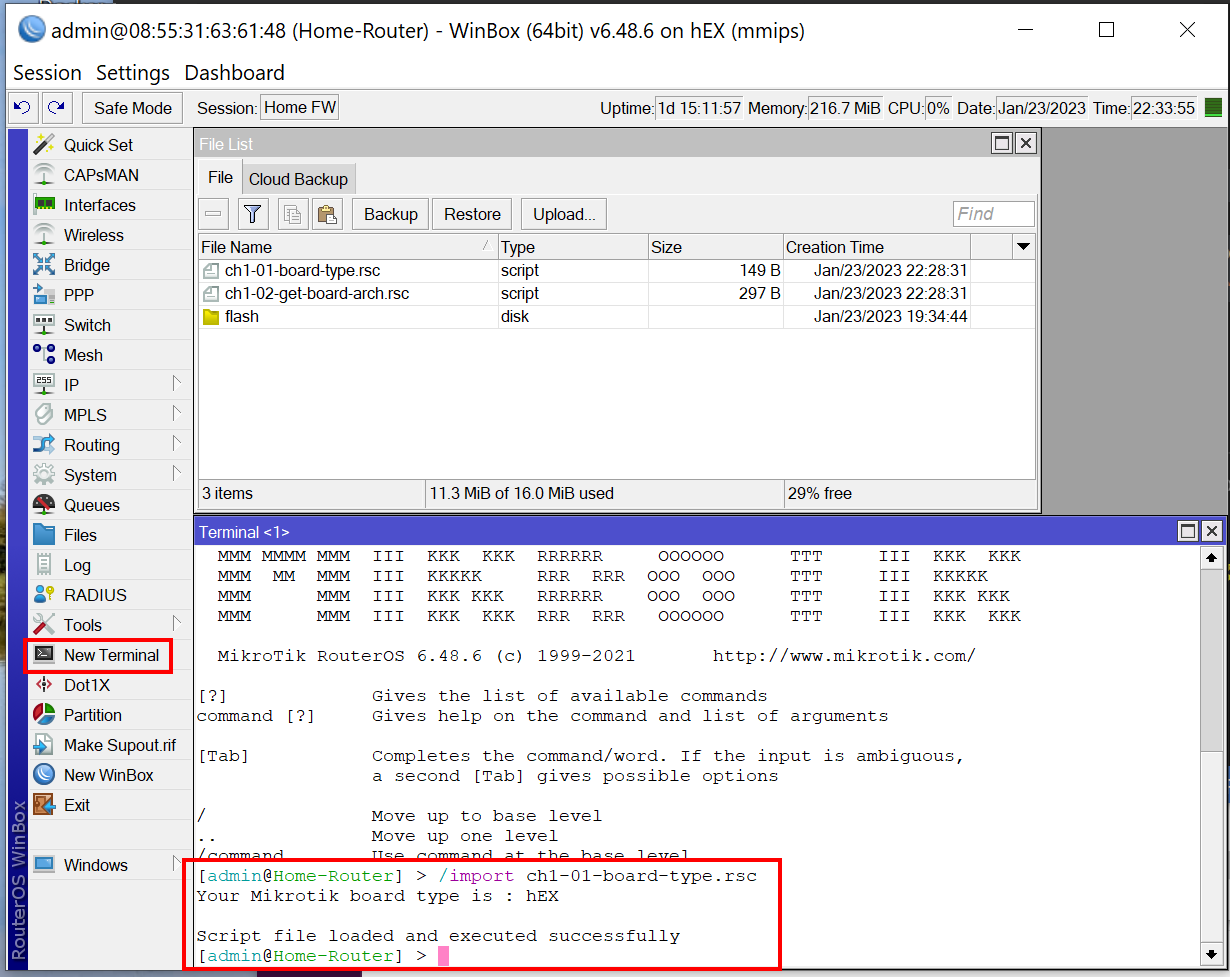Click the Find search field
The image size is (1230, 977).
click(x=992, y=214)
